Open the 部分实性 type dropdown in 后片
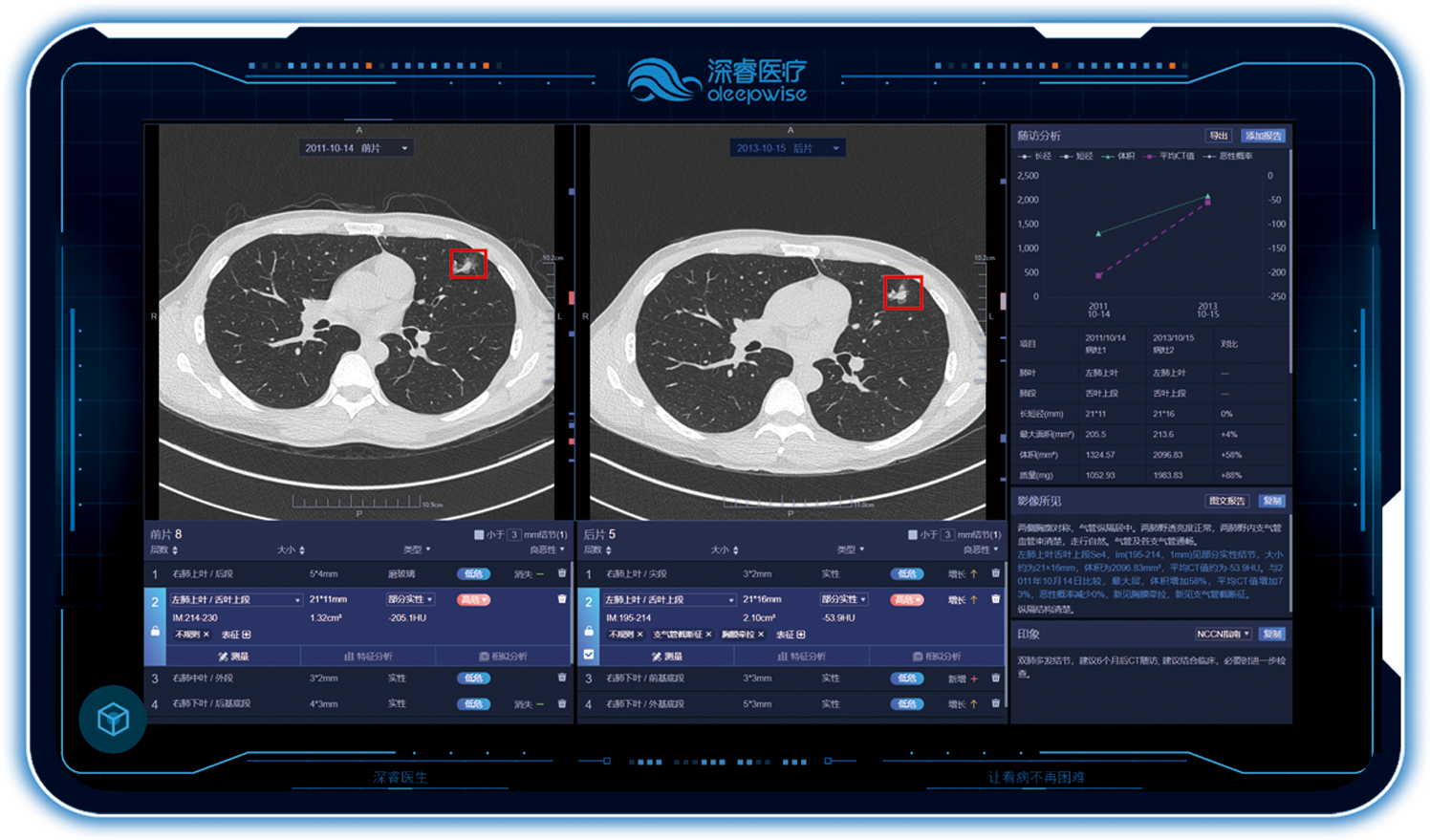Image resolution: width=1430 pixels, height=840 pixels. [x=844, y=599]
